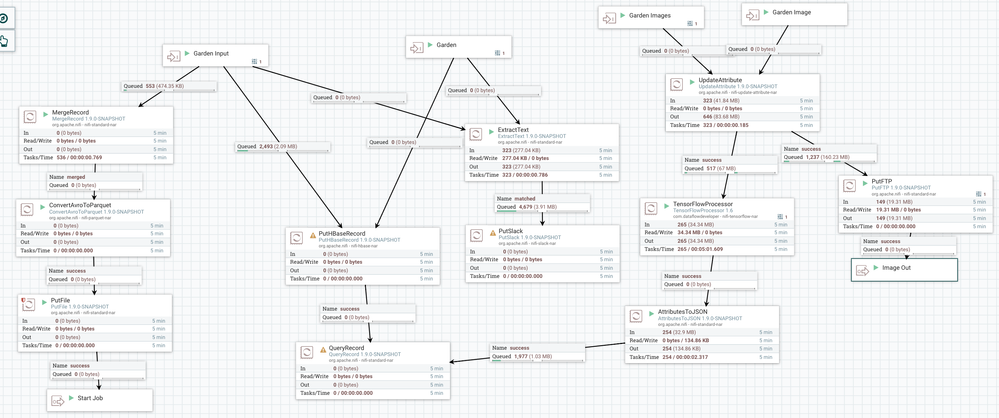Select the ConvertAvroToParquet processor icon
Screen dimensions: 999x418
tap(27, 209)
